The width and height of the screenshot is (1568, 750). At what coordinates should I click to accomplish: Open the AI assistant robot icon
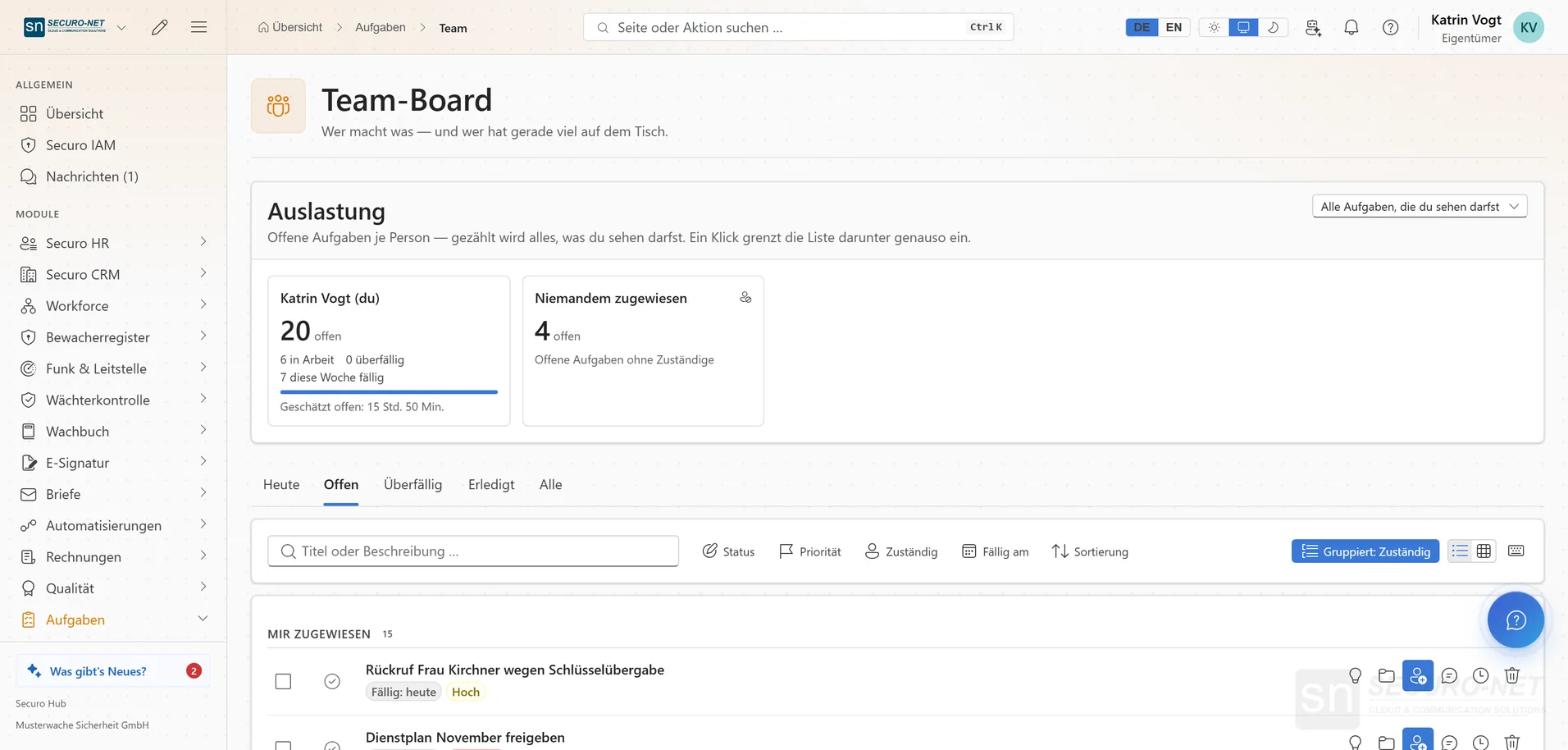click(1313, 27)
